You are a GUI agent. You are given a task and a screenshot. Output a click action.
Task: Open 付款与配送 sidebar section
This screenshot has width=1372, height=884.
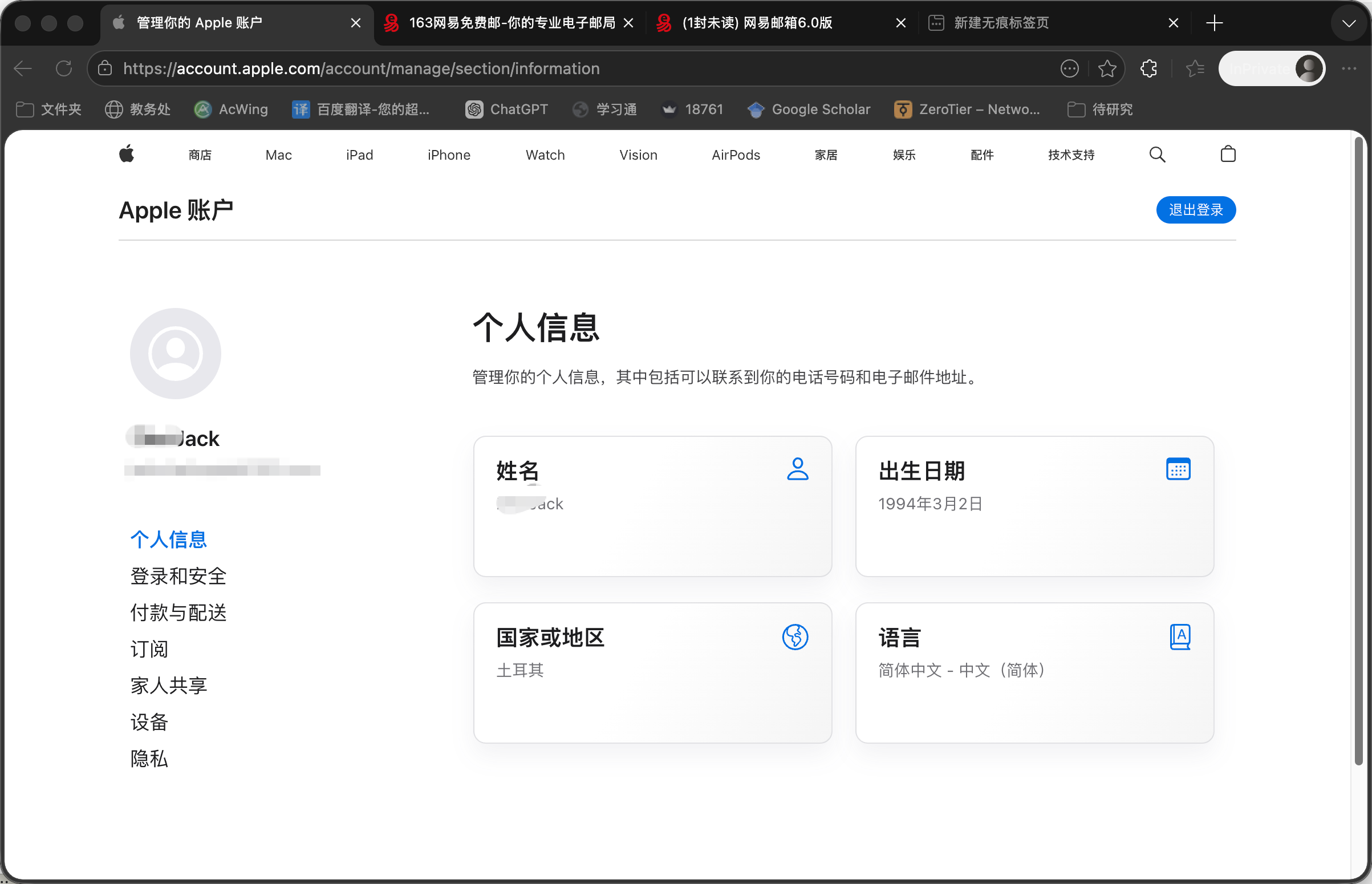[x=178, y=613]
